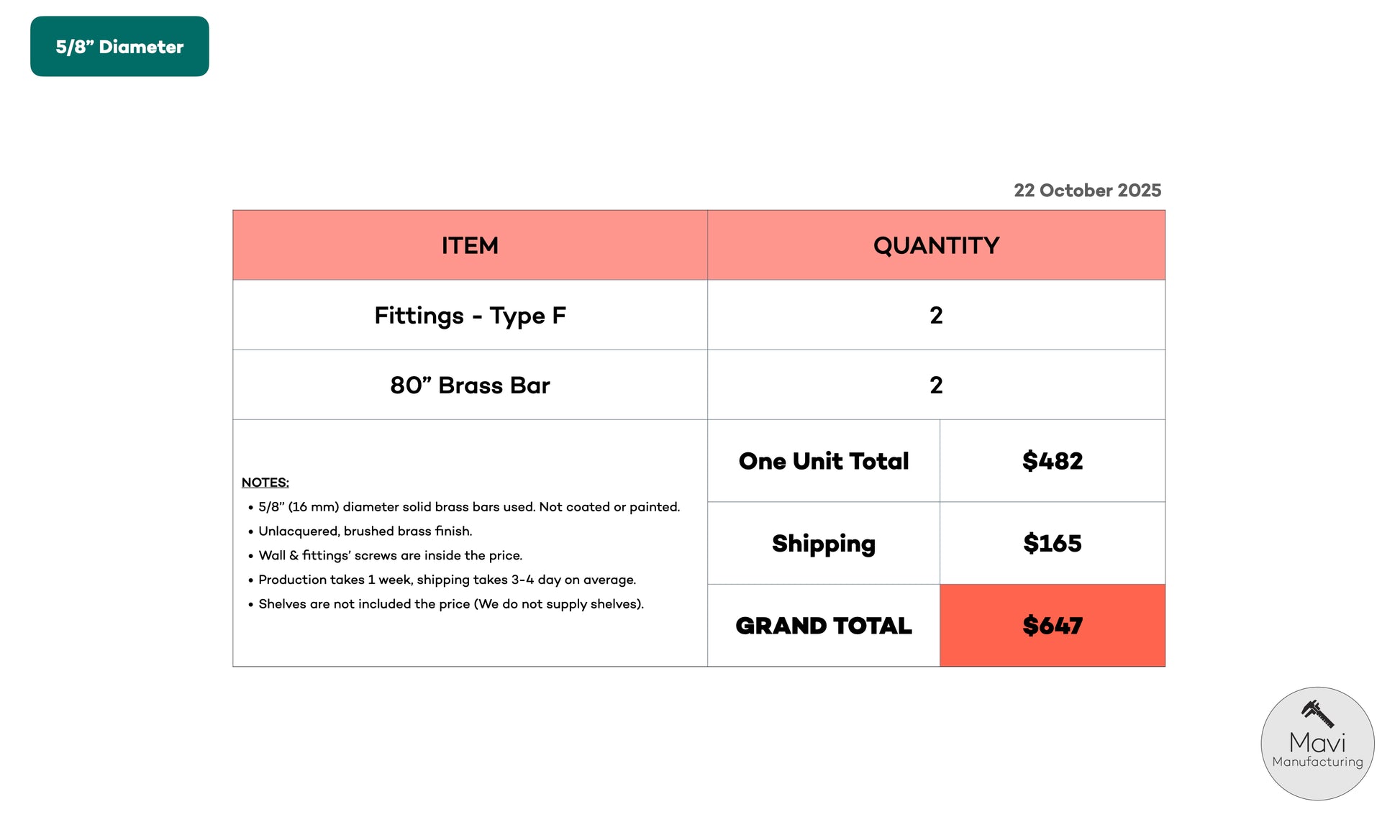Click the ITEM column header
The width and height of the screenshot is (1400, 840).
click(x=470, y=246)
